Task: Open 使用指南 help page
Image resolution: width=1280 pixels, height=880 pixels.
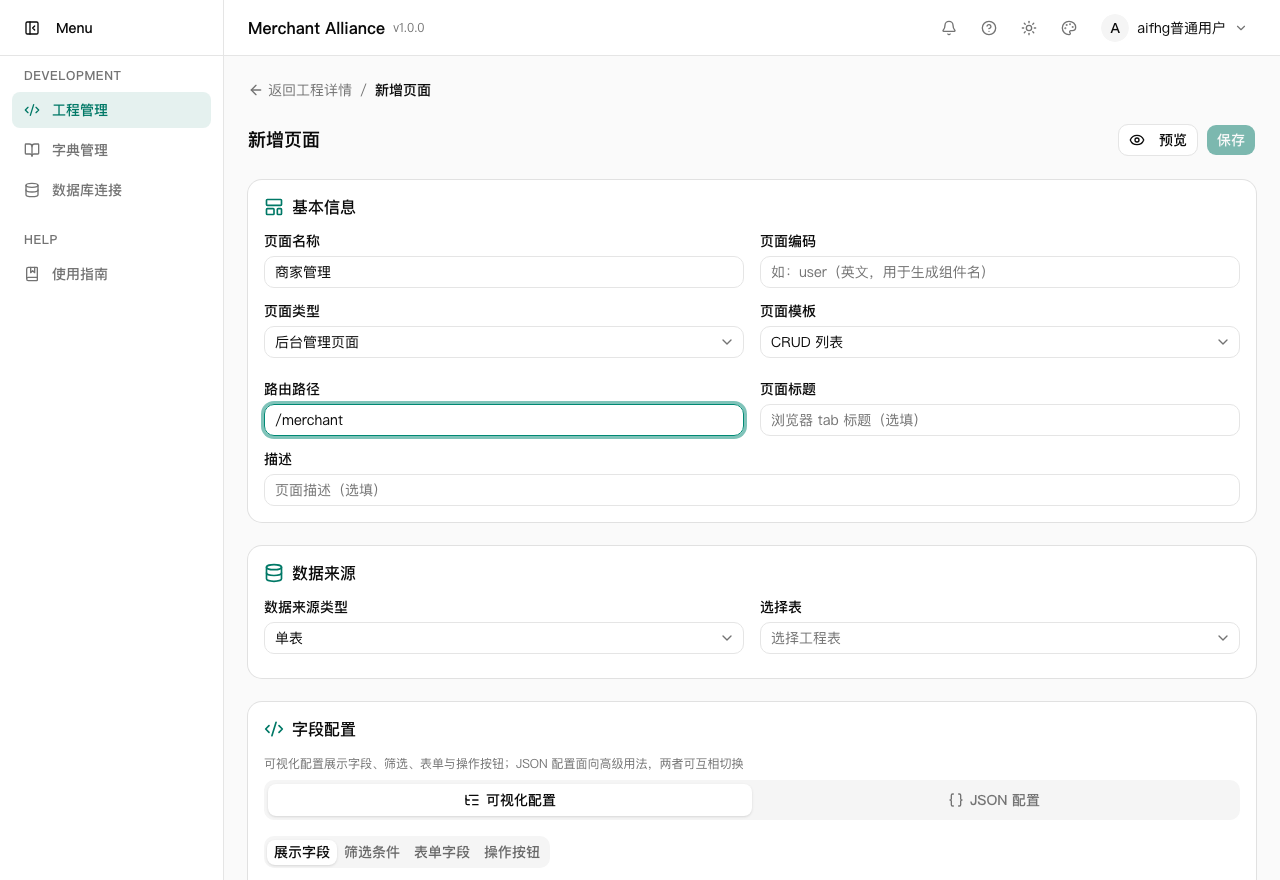Action: point(112,274)
